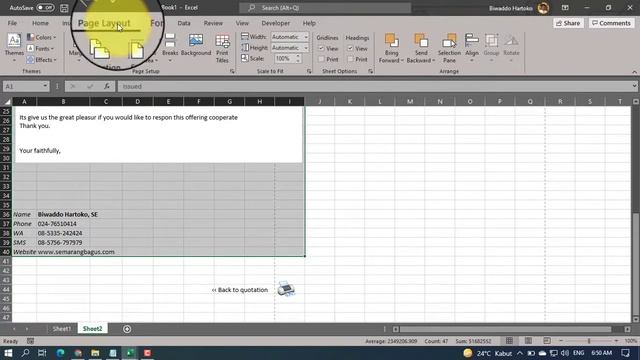The image size is (640, 360).
Task: Adjust the zoom slider
Action: [x=589, y=341]
